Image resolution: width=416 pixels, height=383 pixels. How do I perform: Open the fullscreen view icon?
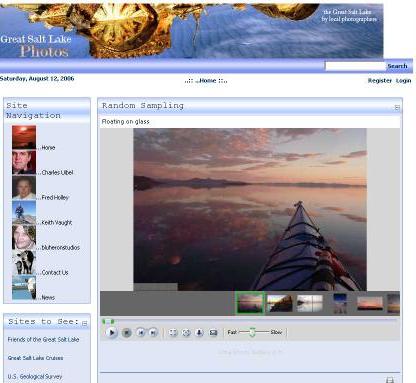point(173,332)
